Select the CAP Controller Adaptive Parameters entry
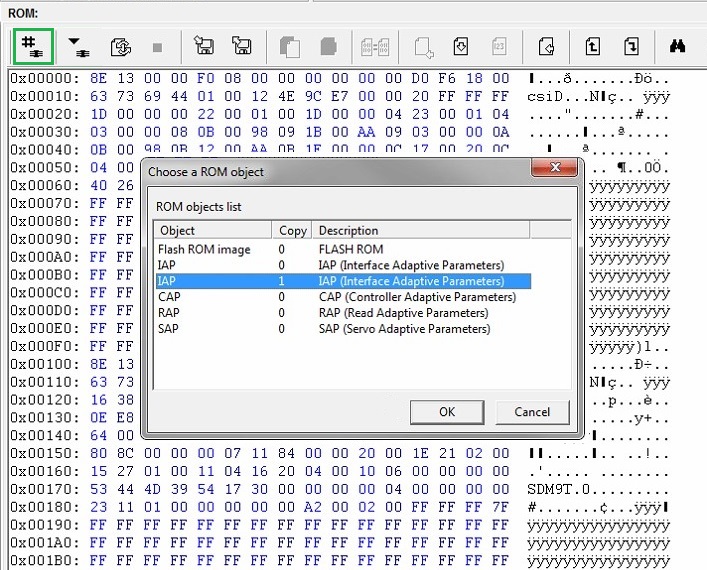This screenshot has width=707, height=570. pos(204,297)
